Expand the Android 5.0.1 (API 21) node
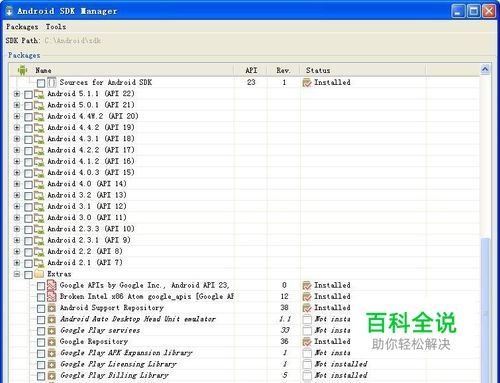500x383 pixels. click(x=17, y=105)
